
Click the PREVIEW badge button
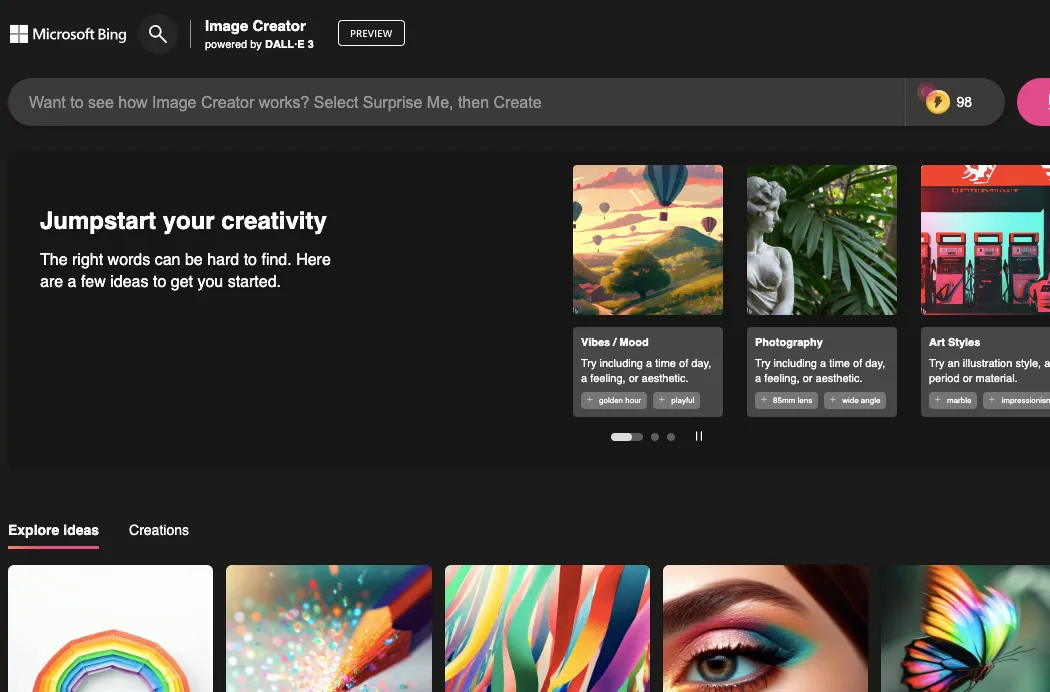pos(371,33)
